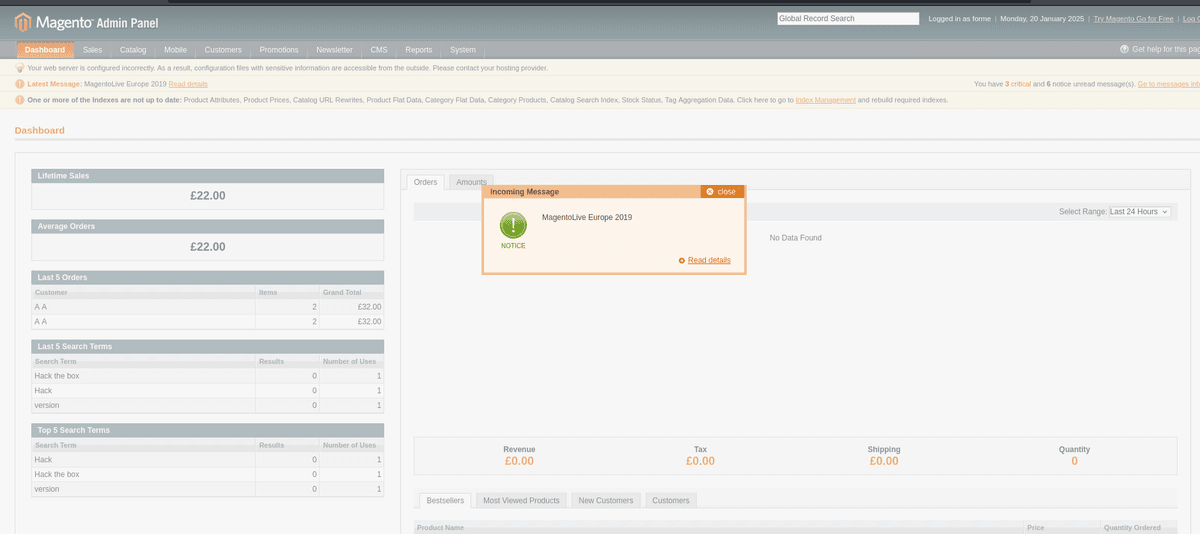The height and width of the screenshot is (534, 1200).
Task: Select the Most Viewed Products tab
Action: tap(520, 500)
